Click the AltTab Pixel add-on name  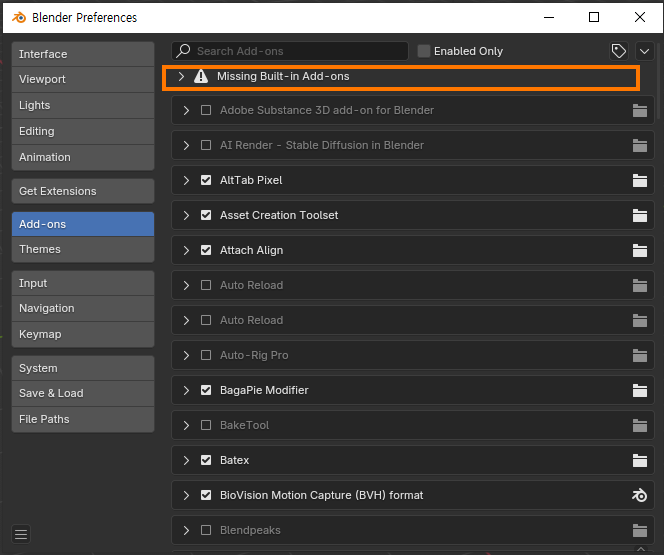(251, 180)
